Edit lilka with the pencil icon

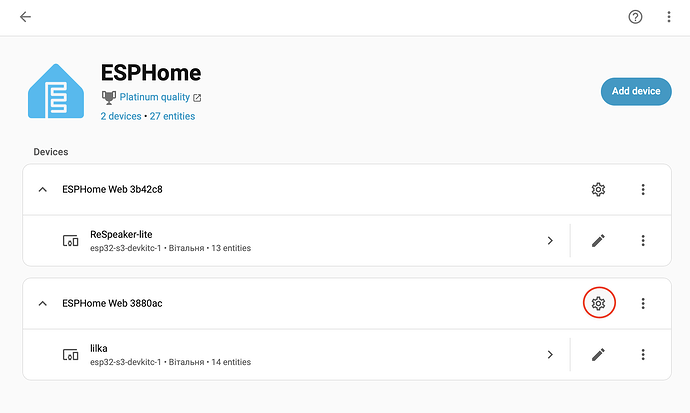tap(598, 354)
